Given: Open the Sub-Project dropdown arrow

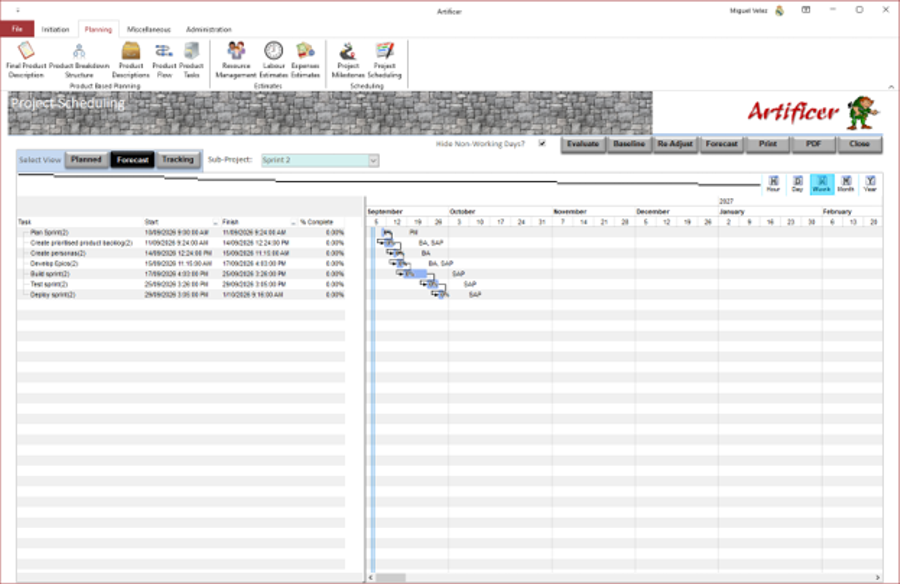Looking at the screenshot, I should 374,160.
